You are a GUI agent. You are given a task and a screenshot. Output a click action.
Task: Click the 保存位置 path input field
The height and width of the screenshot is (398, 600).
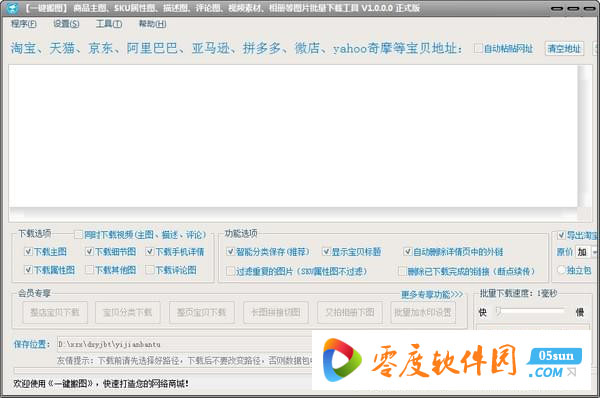coord(184,344)
